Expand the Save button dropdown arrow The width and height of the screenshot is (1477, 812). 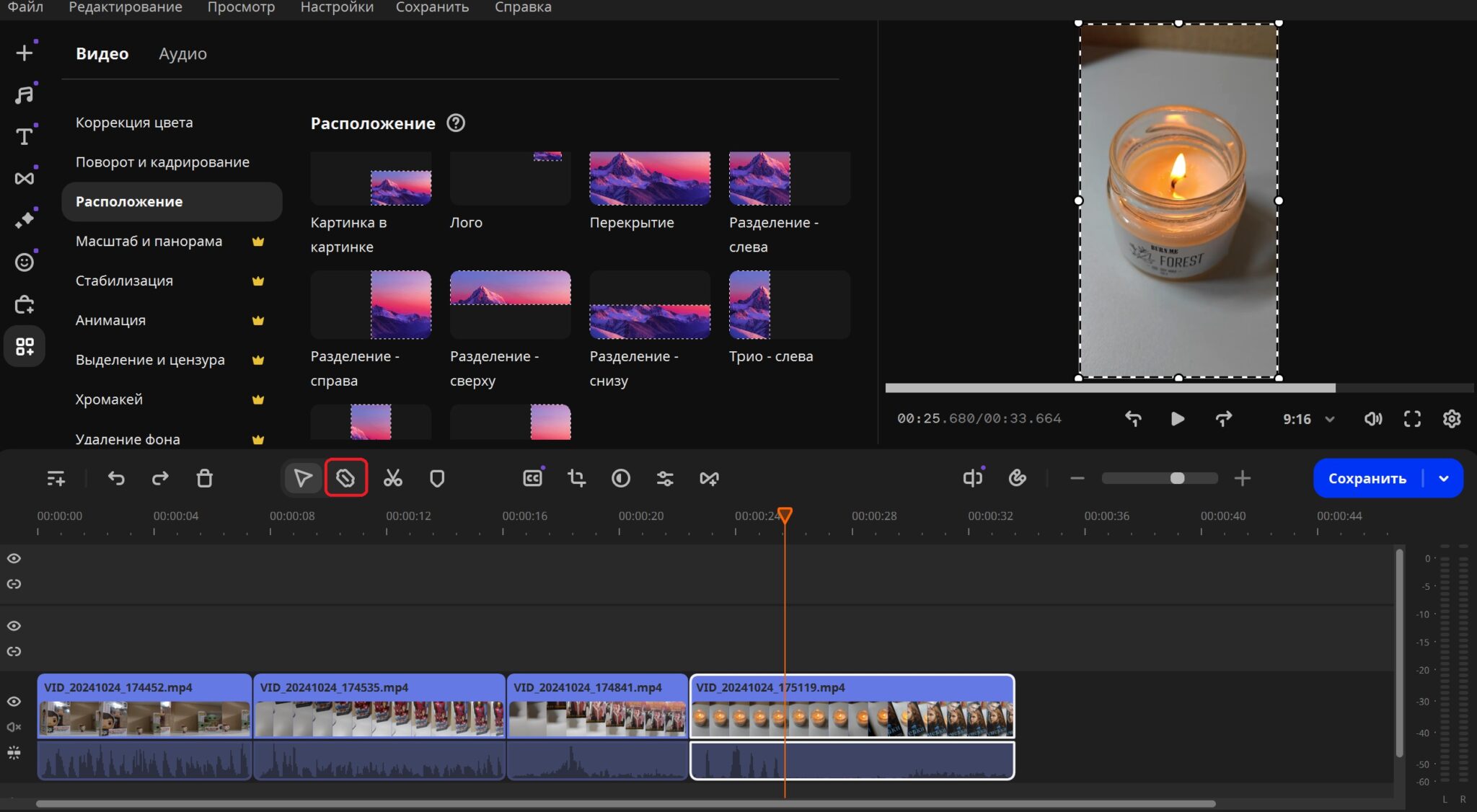click(x=1444, y=478)
